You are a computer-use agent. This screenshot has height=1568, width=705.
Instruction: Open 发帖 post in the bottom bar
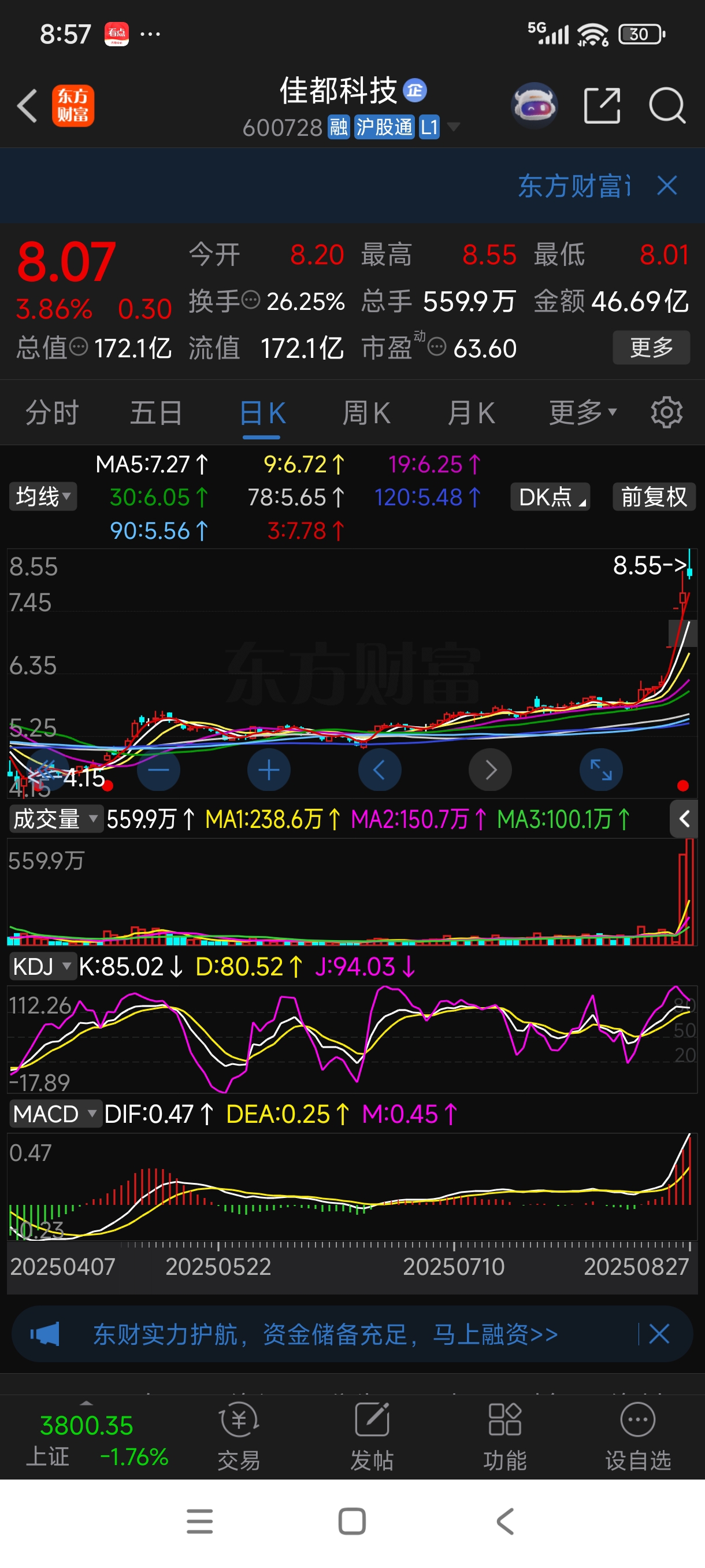(372, 1437)
